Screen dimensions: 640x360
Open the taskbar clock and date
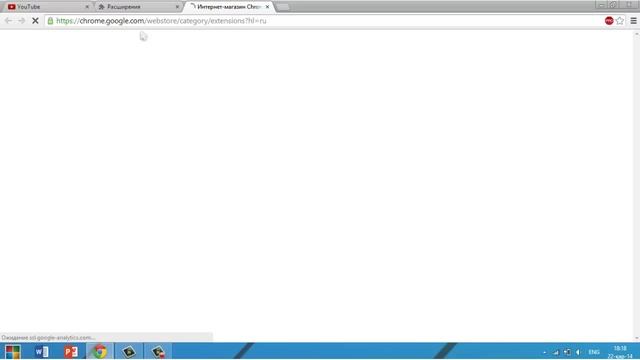point(620,352)
